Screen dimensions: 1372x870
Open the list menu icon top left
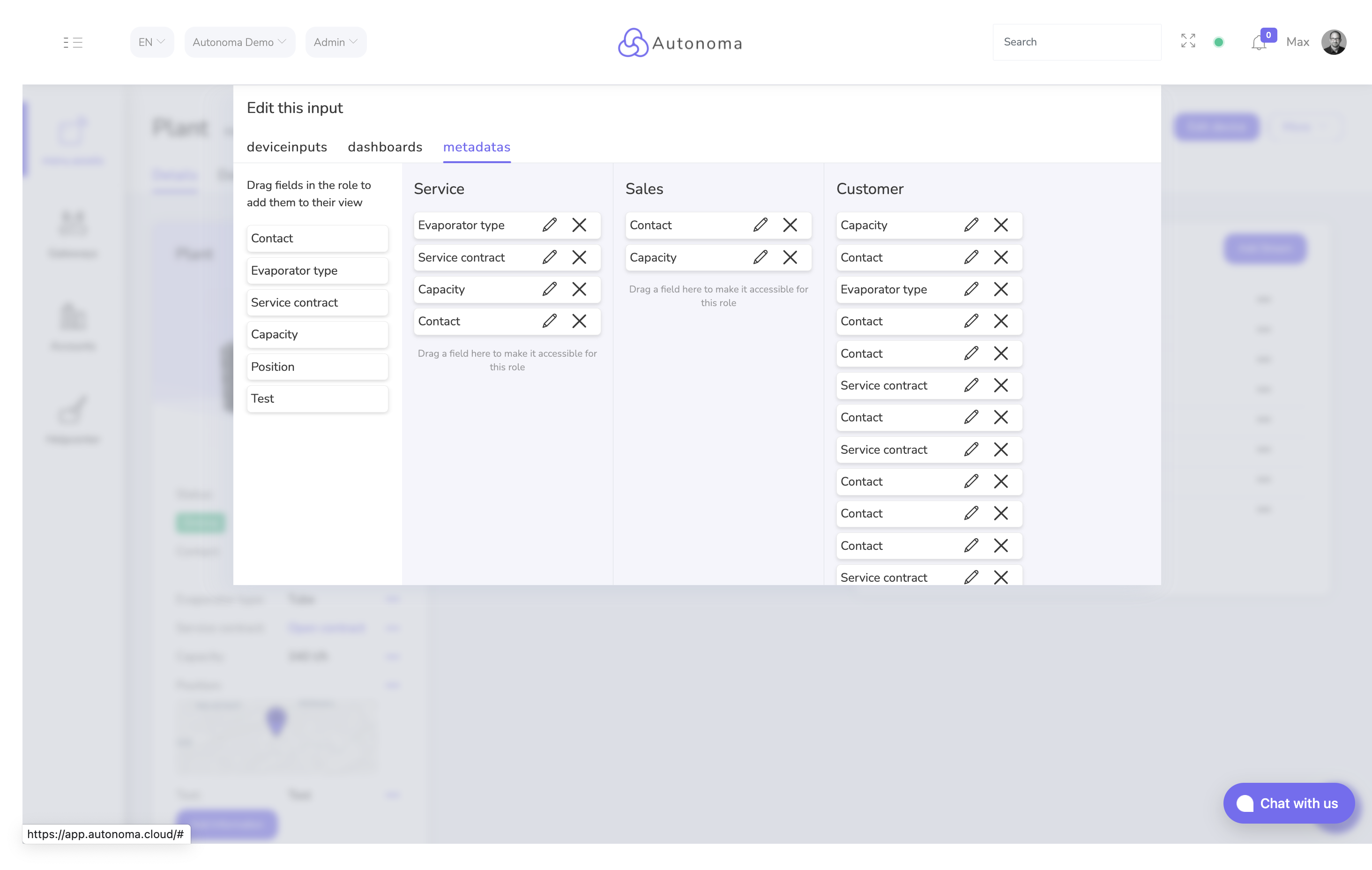[x=74, y=42]
